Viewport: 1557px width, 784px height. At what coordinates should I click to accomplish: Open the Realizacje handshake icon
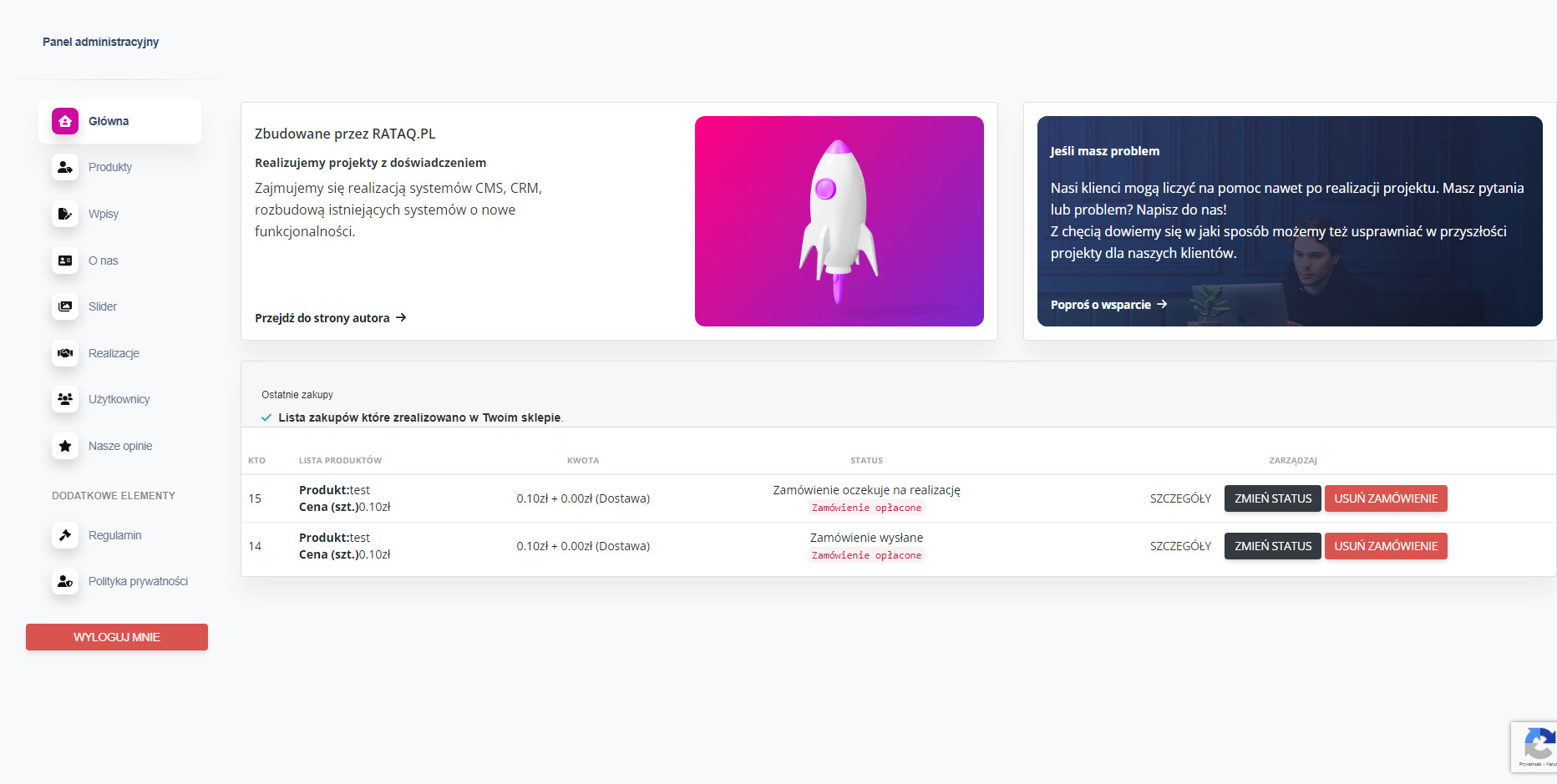65,353
